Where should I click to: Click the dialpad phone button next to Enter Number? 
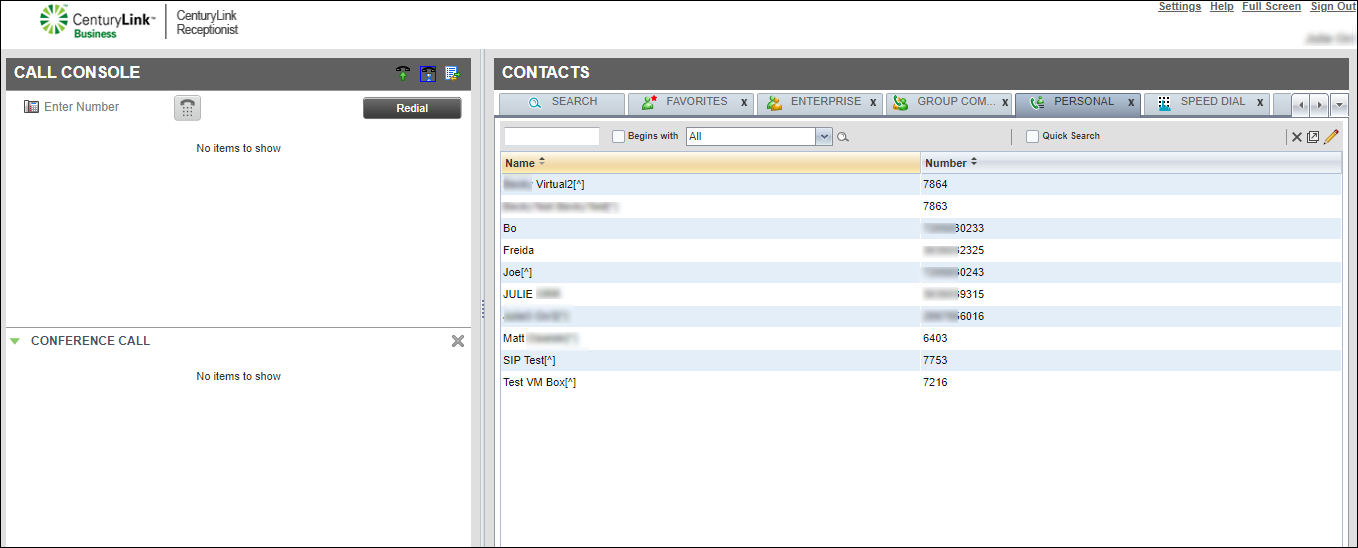point(187,108)
